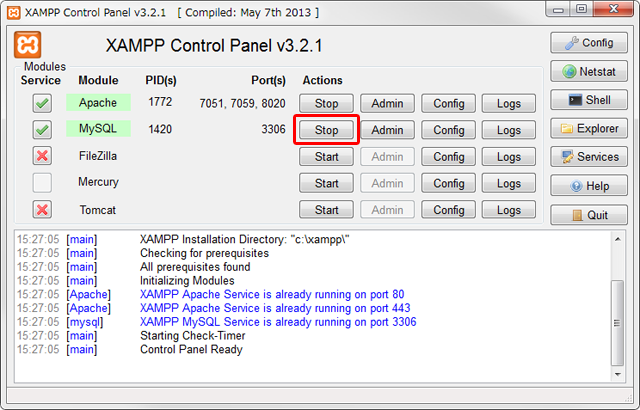Start the Tomcat module
The height and width of the screenshot is (410, 640).
pos(326,210)
